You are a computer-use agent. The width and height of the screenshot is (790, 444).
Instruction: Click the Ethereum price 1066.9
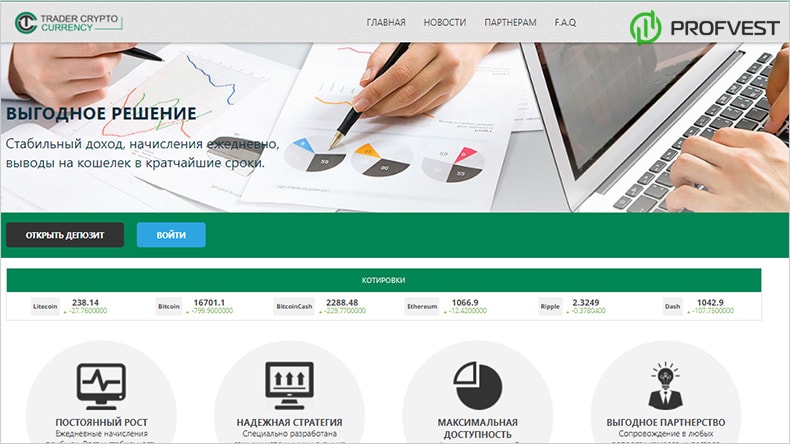465,302
